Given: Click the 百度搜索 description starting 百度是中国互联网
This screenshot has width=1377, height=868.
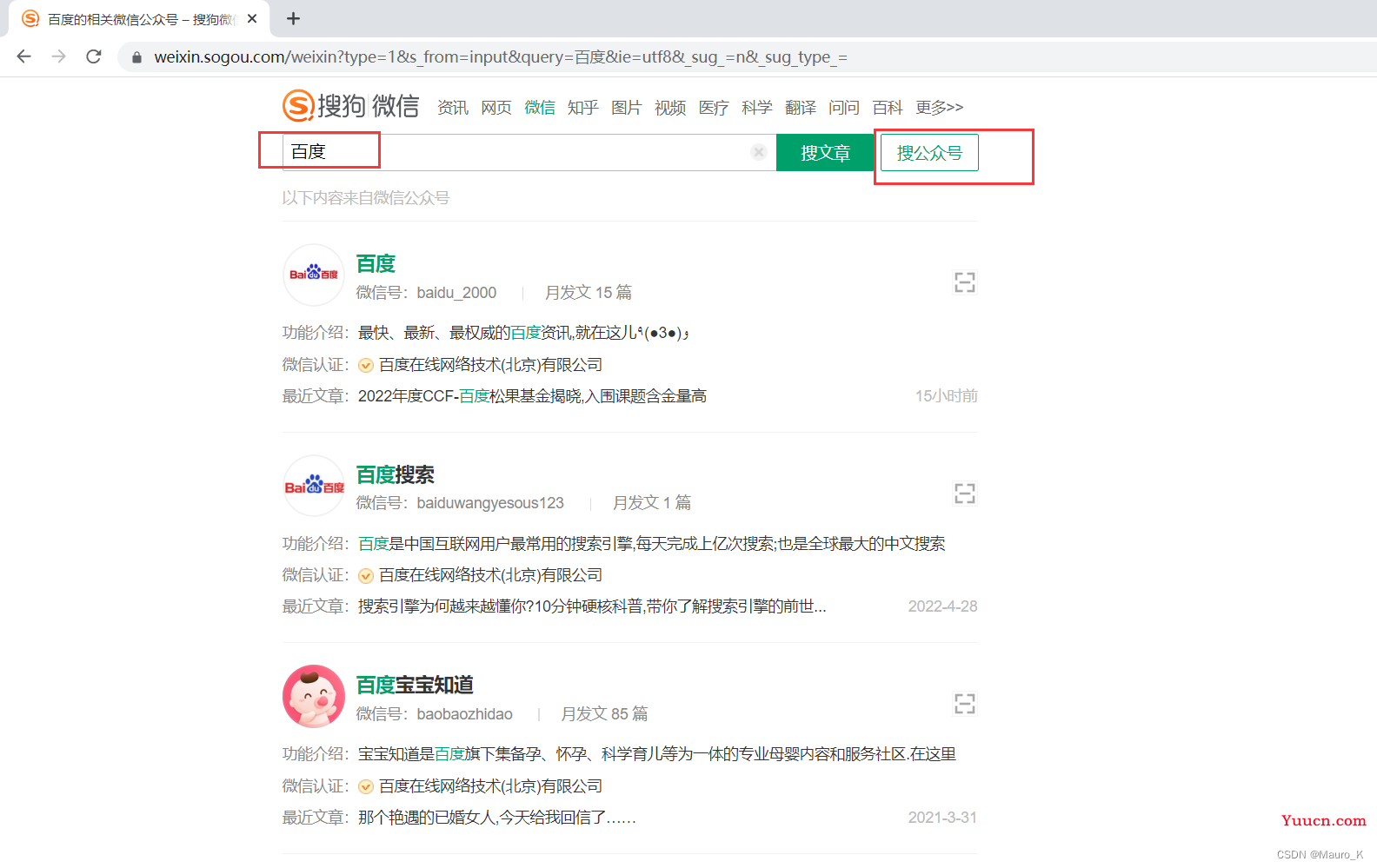Looking at the screenshot, I should [x=651, y=544].
